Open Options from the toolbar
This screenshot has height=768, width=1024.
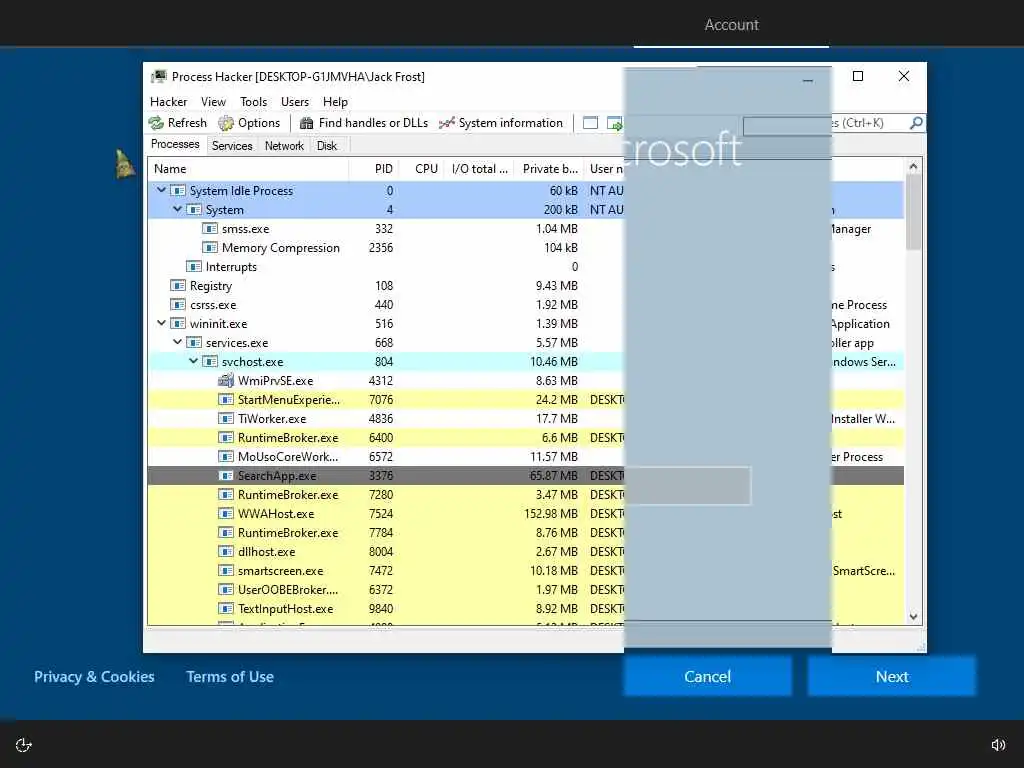(249, 123)
